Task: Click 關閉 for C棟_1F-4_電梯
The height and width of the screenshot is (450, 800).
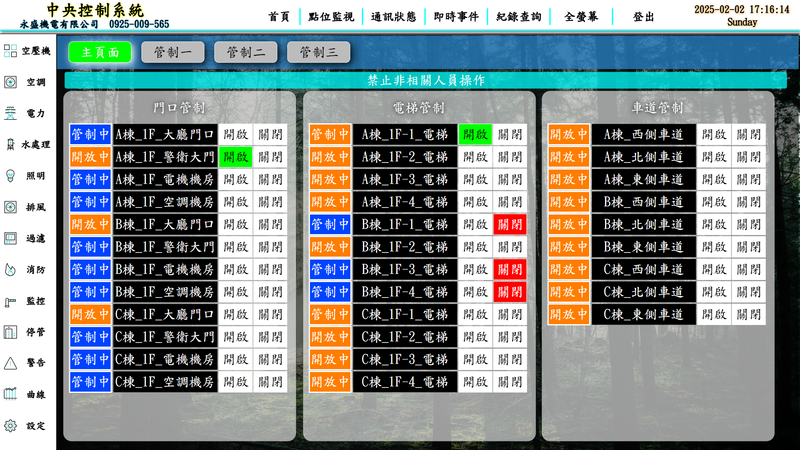Action: pos(510,382)
